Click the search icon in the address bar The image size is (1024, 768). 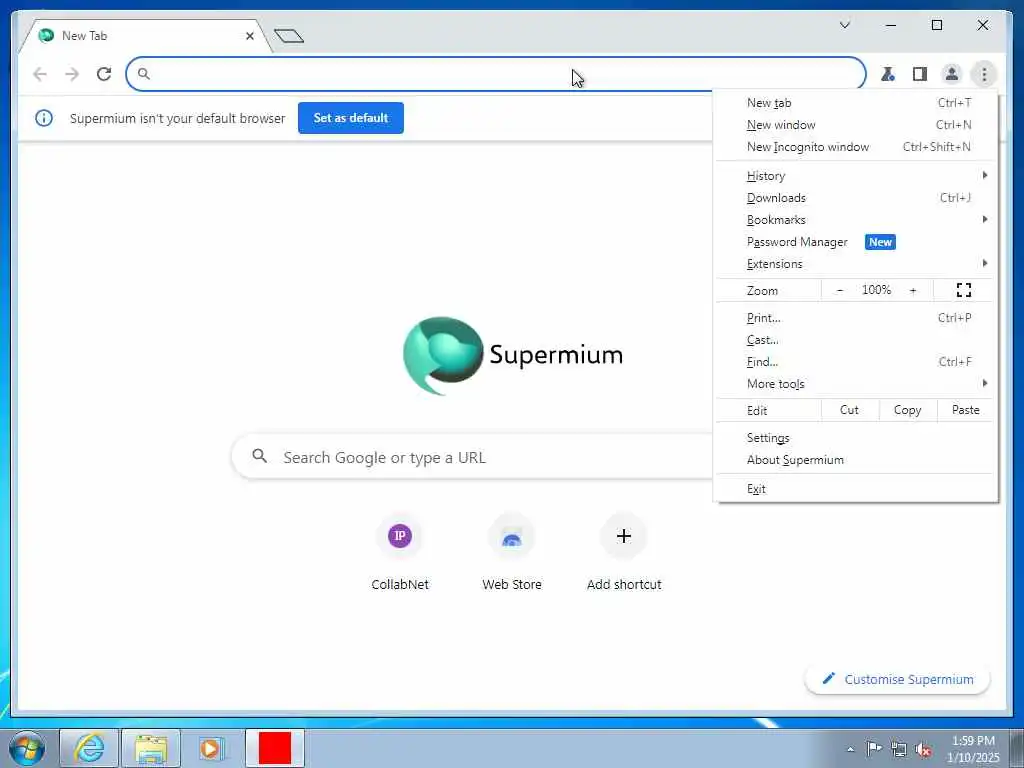point(144,74)
